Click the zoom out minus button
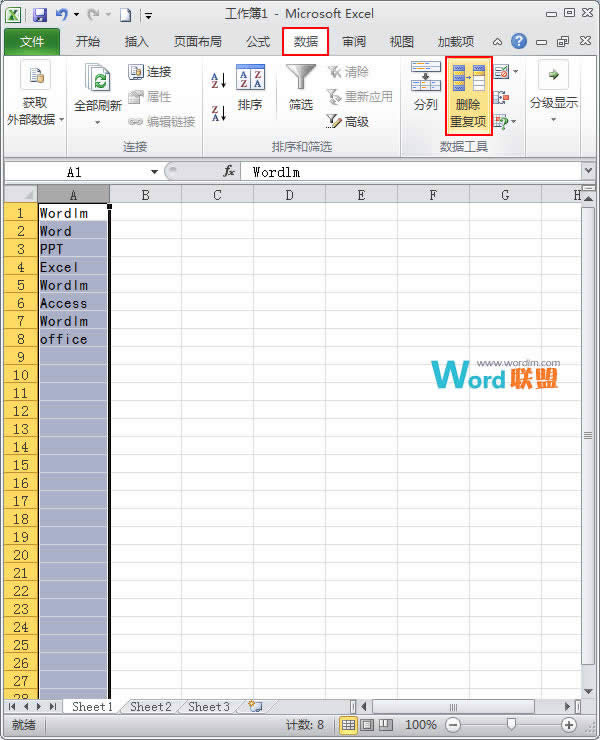This screenshot has height=740, width=600. (x=453, y=724)
